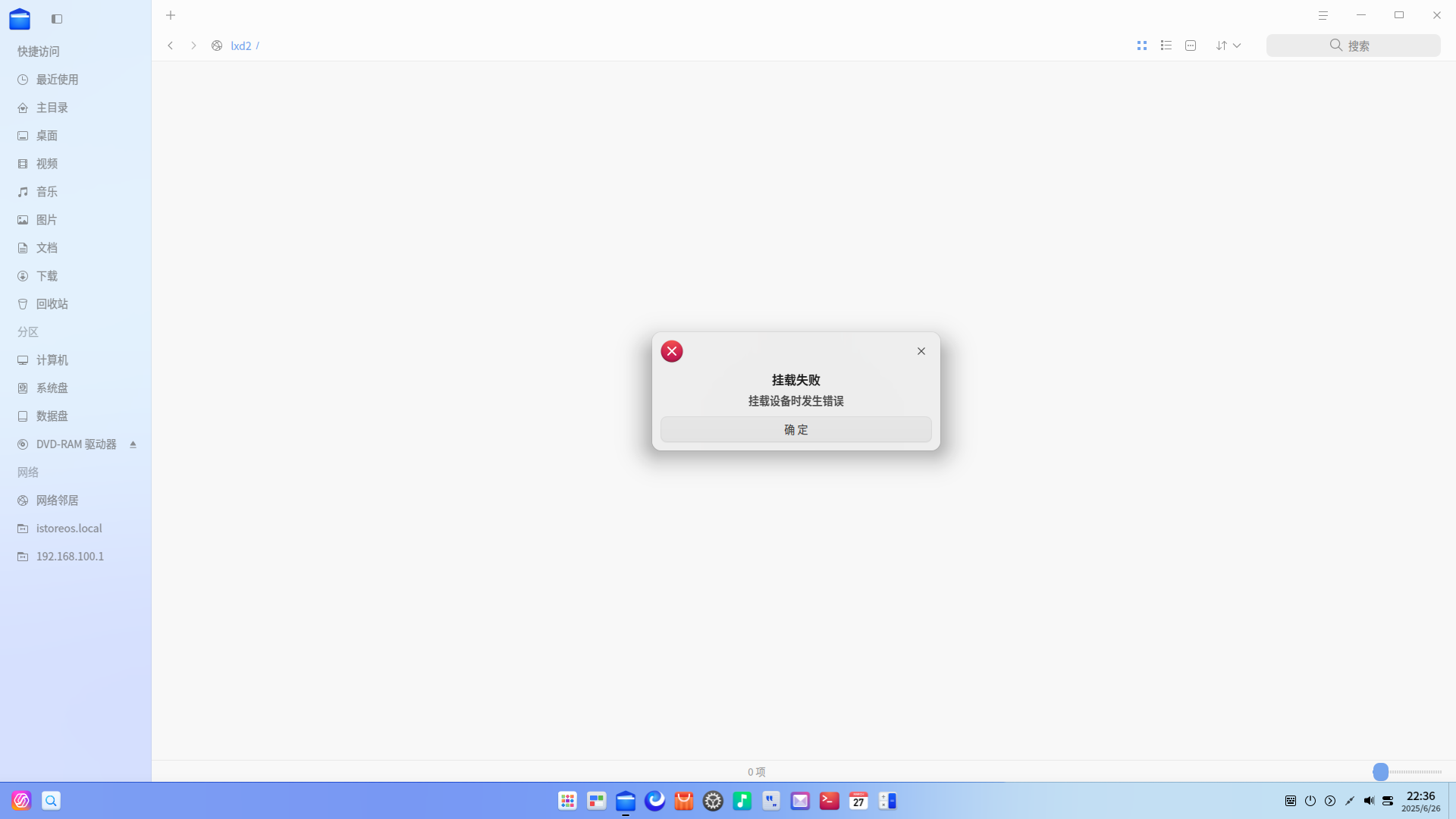The height and width of the screenshot is (819, 1456).
Task: Open a new tab with plus icon
Action: 171,15
